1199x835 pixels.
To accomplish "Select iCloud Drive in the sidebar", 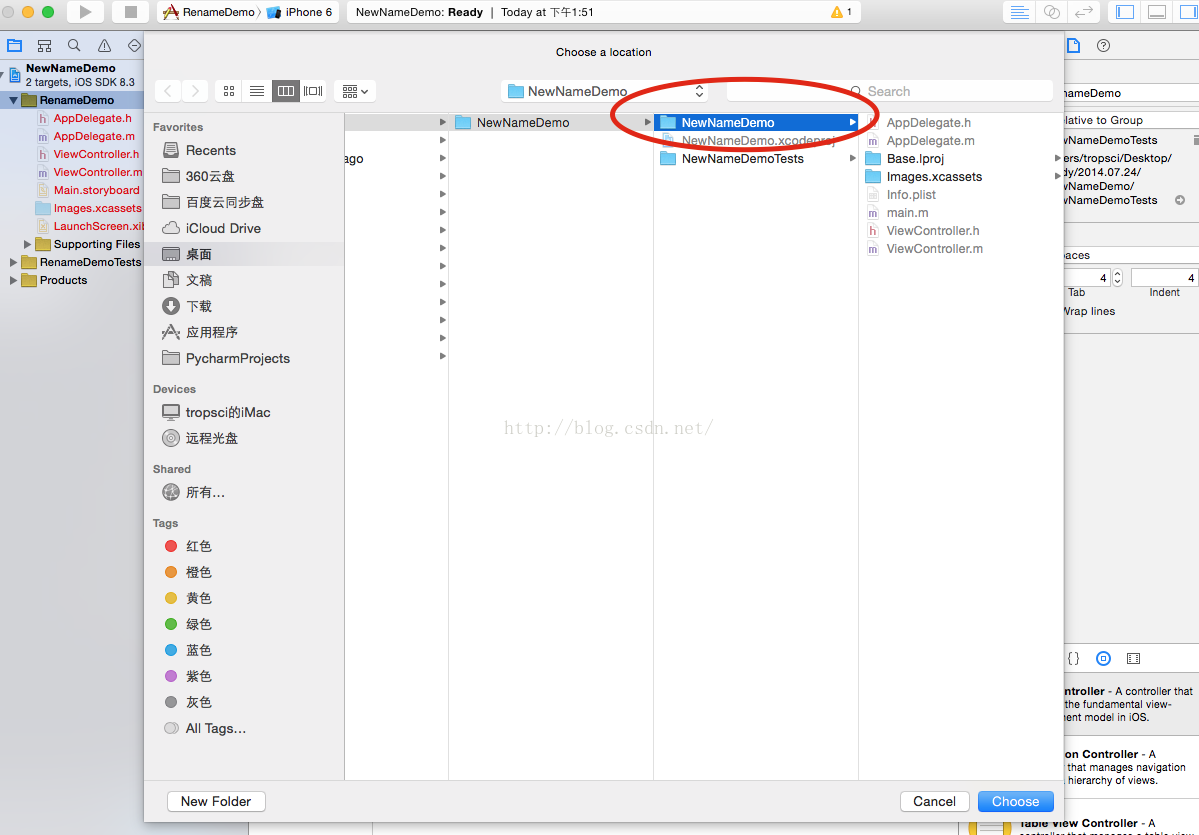I will [245, 229].
